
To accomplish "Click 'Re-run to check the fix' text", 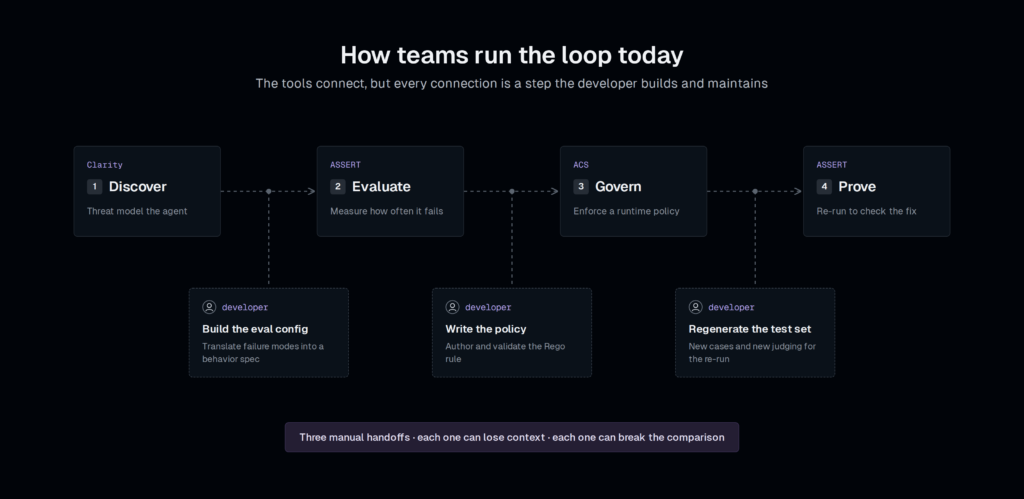I will point(867,211).
